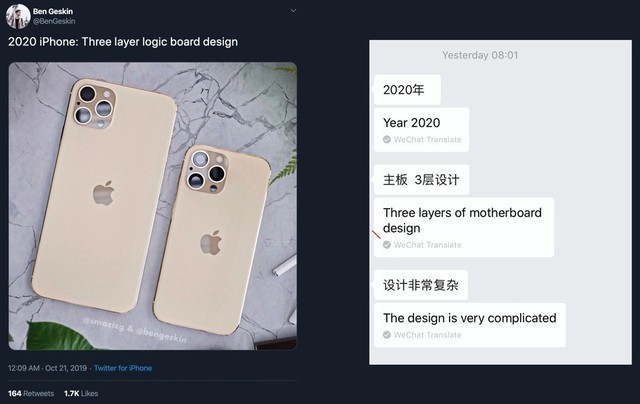Open the @BenGeskin handle link

[x=54, y=21]
